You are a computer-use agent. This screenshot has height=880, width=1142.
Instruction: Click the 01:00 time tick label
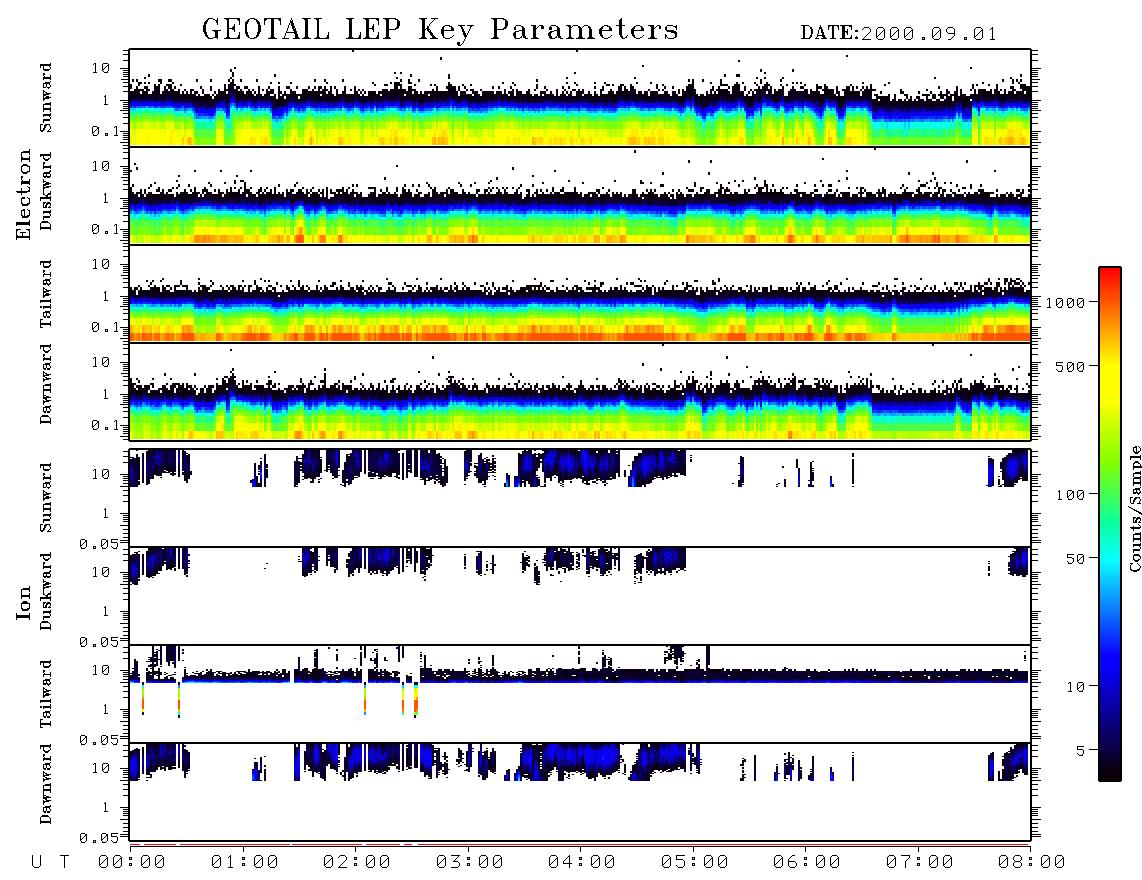(x=244, y=862)
